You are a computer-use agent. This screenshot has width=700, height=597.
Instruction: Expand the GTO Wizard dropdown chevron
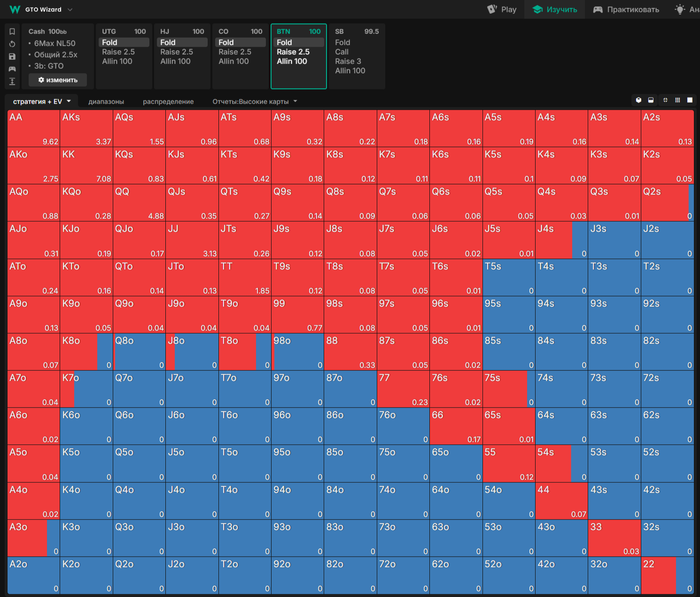(70, 9)
